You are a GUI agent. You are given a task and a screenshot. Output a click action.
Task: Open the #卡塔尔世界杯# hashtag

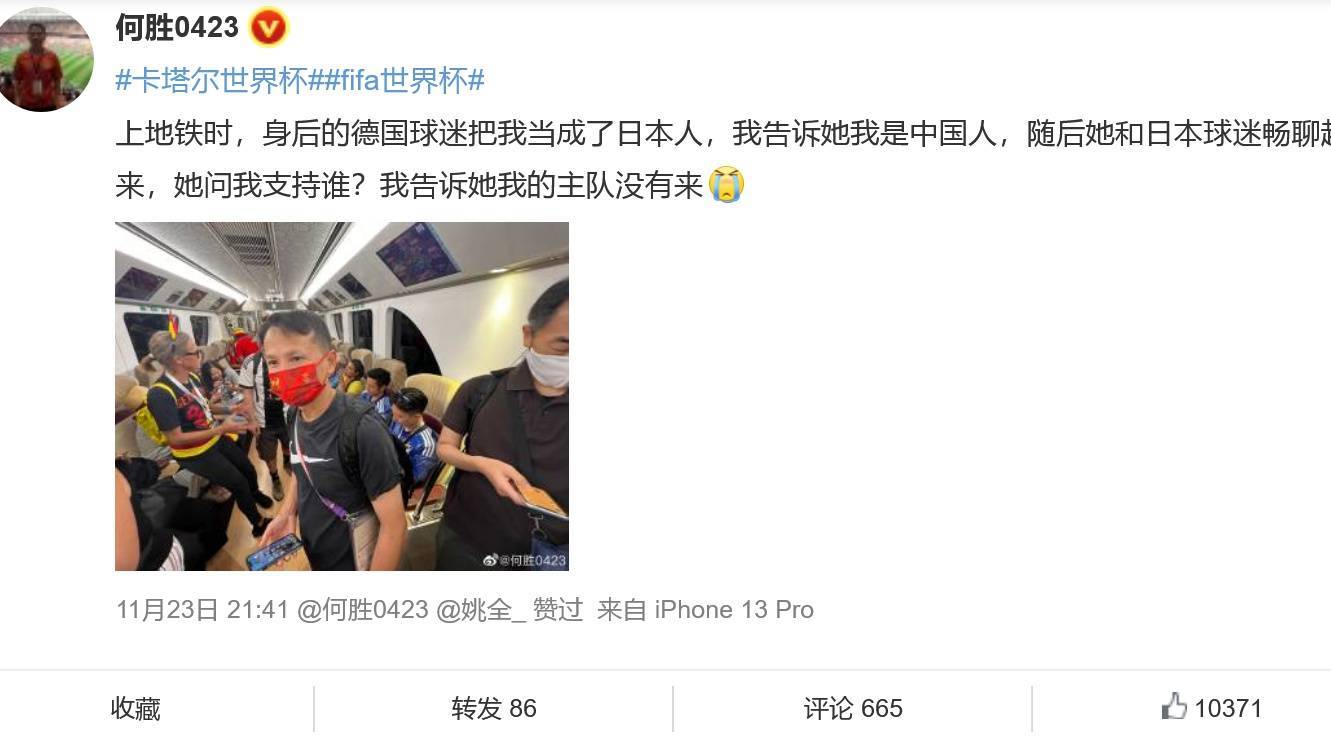coord(212,80)
